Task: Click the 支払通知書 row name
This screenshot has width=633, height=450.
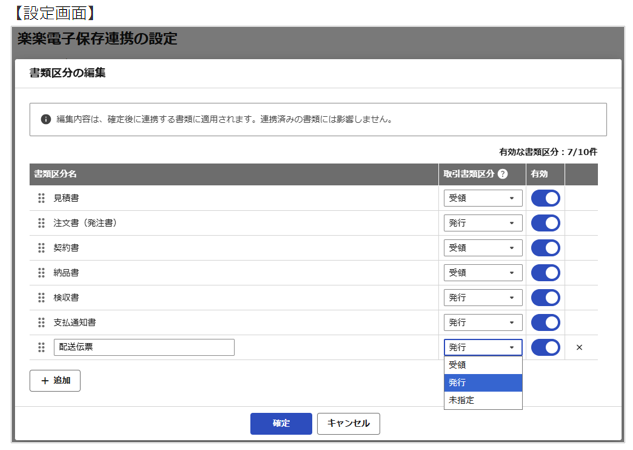Action: click(x=75, y=322)
